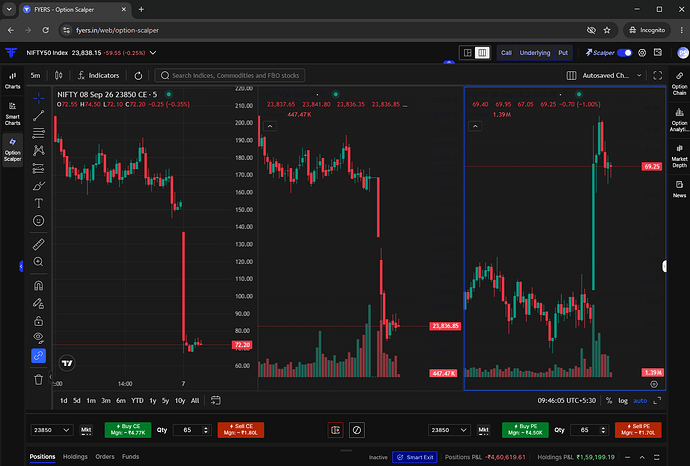The image size is (690, 466).
Task: Open go to date calendar icon
Action: tap(216, 400)
